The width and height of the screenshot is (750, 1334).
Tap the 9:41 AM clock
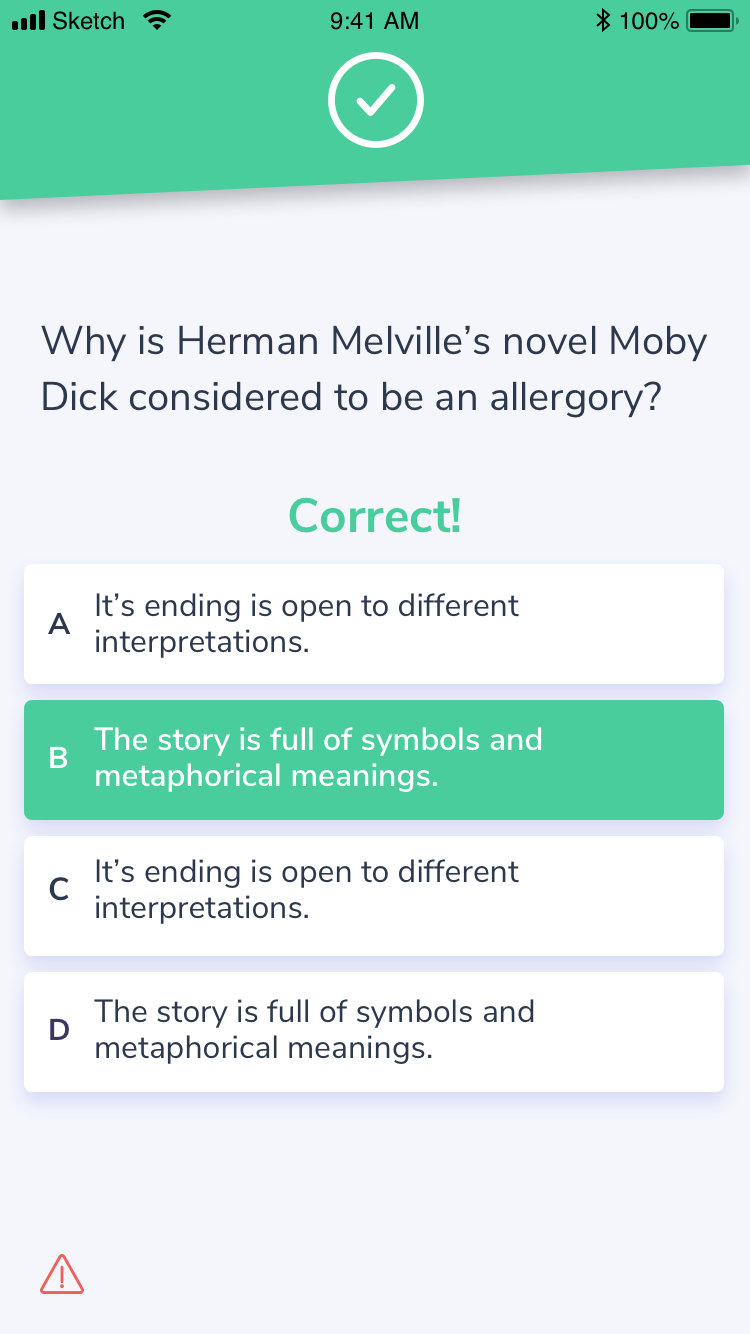click(x=374, y=20)
